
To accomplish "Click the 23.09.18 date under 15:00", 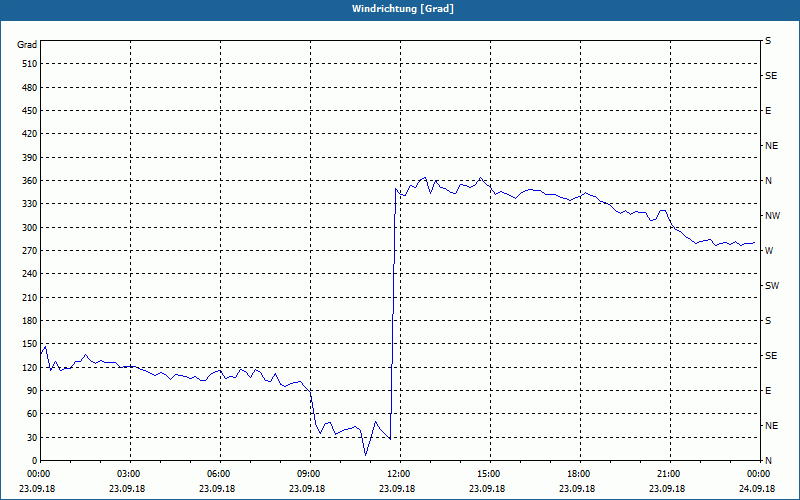I will [x=487, y=489].
